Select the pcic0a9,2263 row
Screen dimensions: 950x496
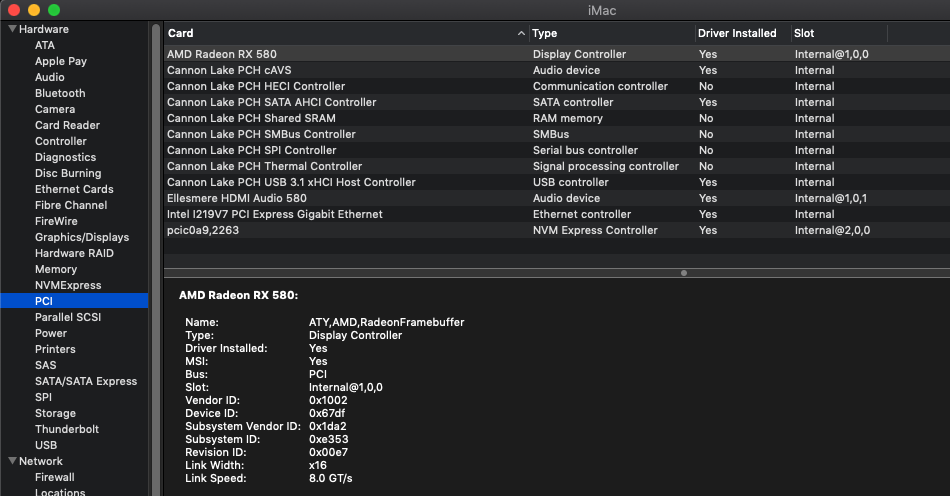coord(557,230)
